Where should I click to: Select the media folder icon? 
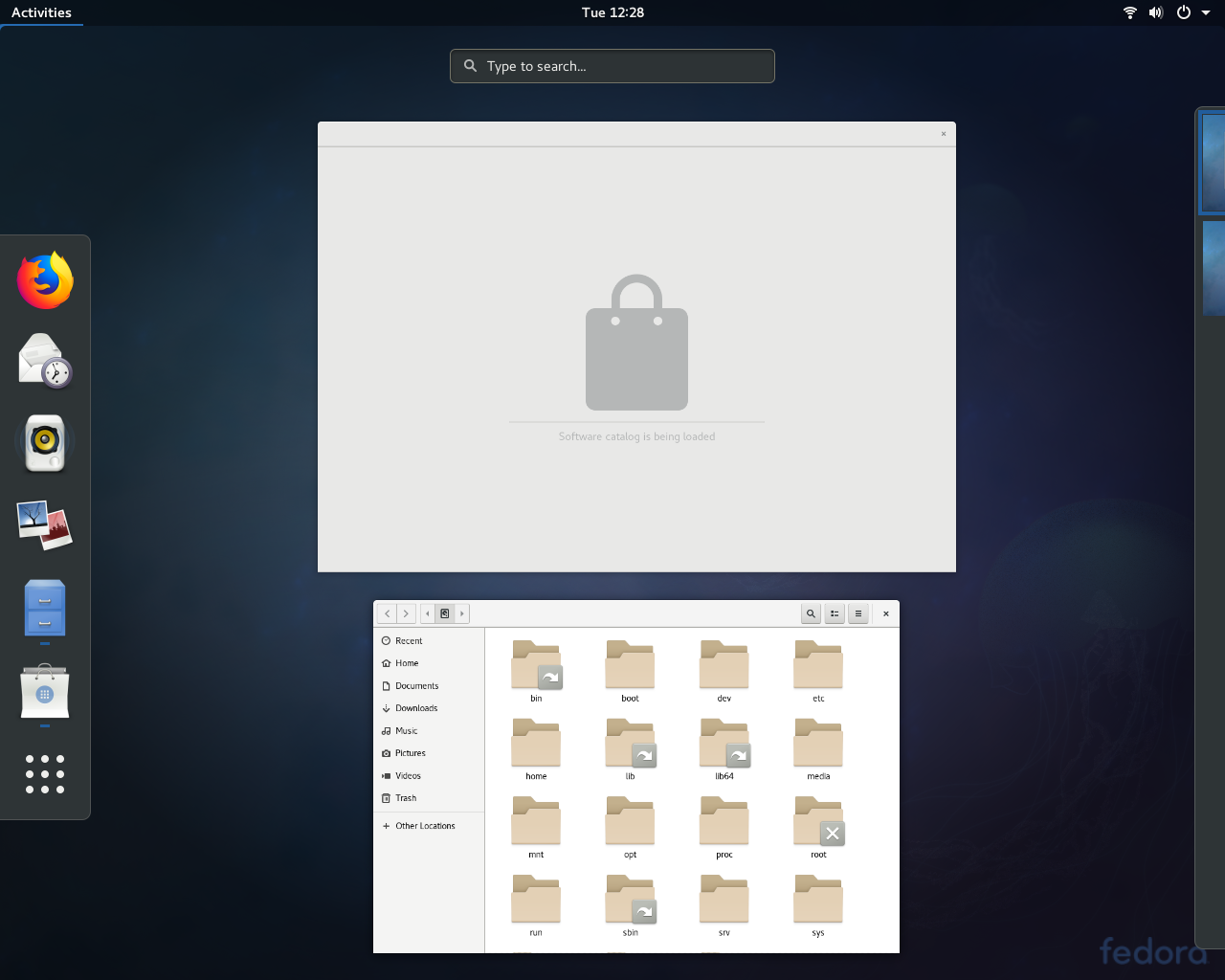[818, 743]
